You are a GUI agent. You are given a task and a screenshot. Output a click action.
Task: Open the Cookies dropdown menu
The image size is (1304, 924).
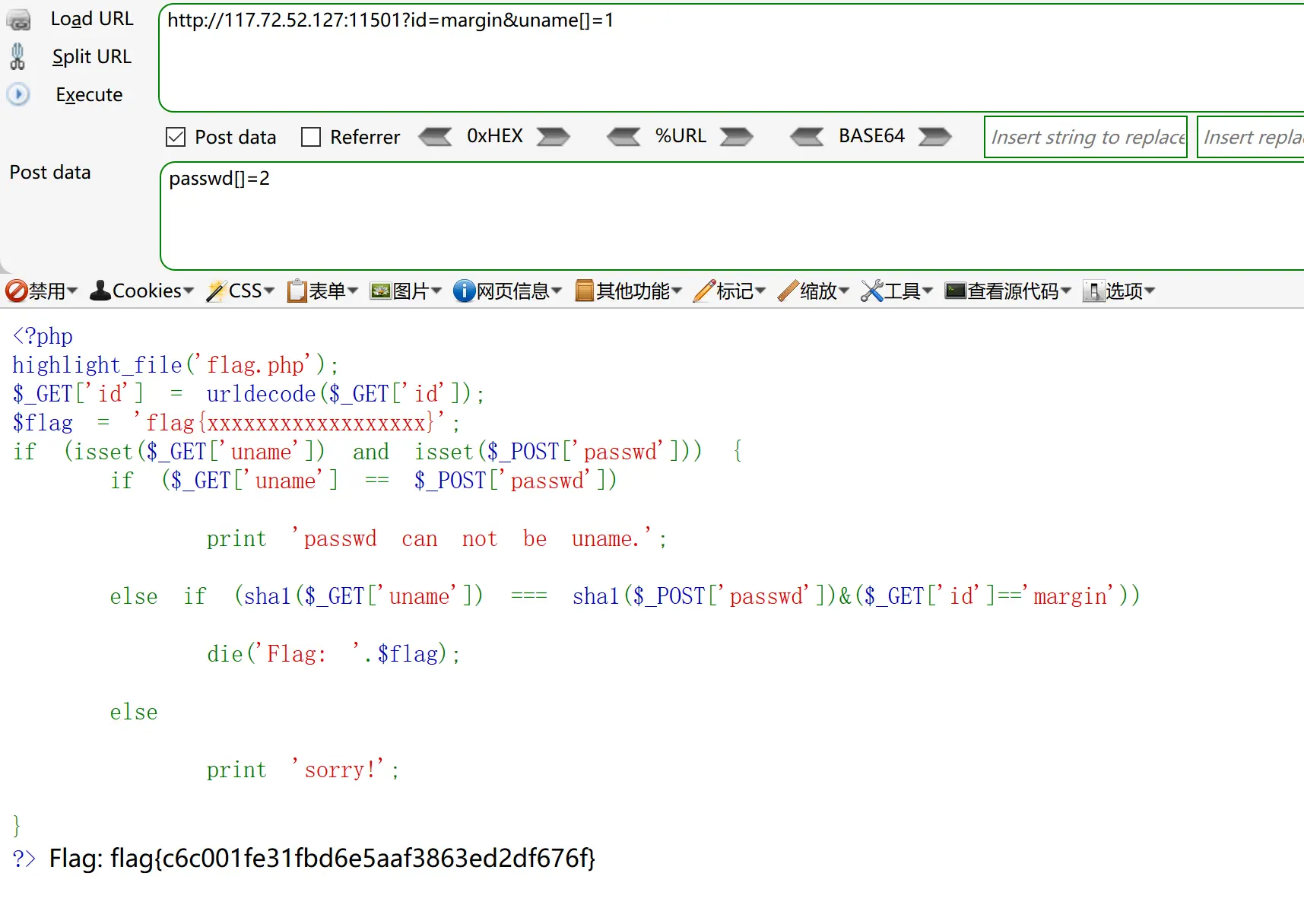(142, 291)
